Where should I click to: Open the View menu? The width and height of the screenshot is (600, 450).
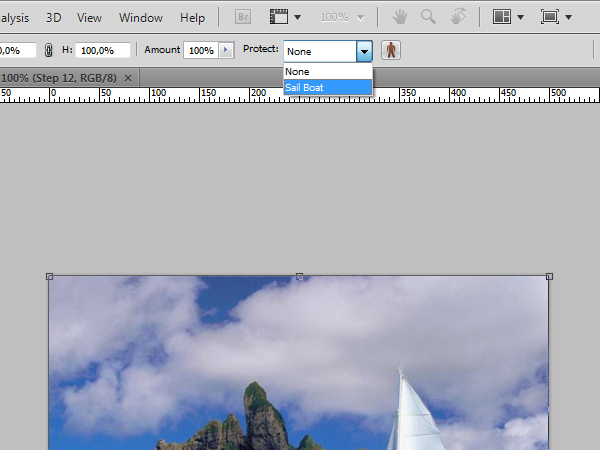click(89, 18)
